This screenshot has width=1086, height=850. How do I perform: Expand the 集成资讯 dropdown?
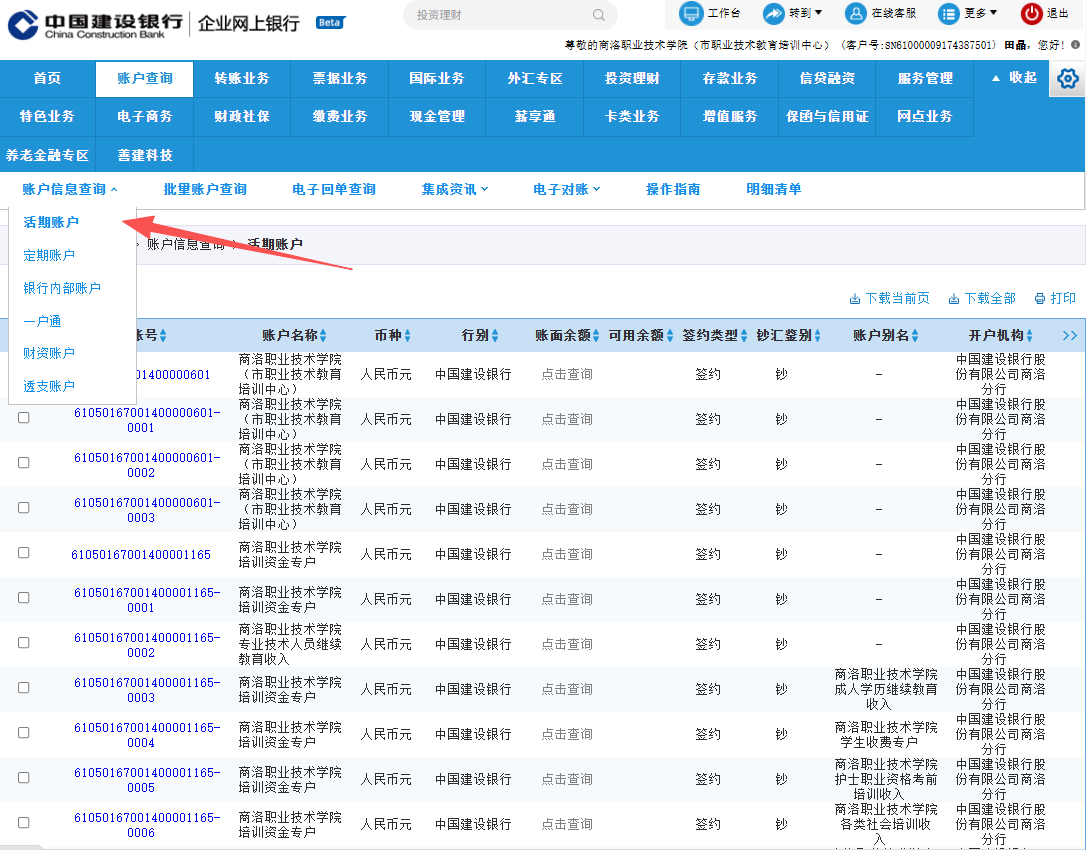point(455,189)
